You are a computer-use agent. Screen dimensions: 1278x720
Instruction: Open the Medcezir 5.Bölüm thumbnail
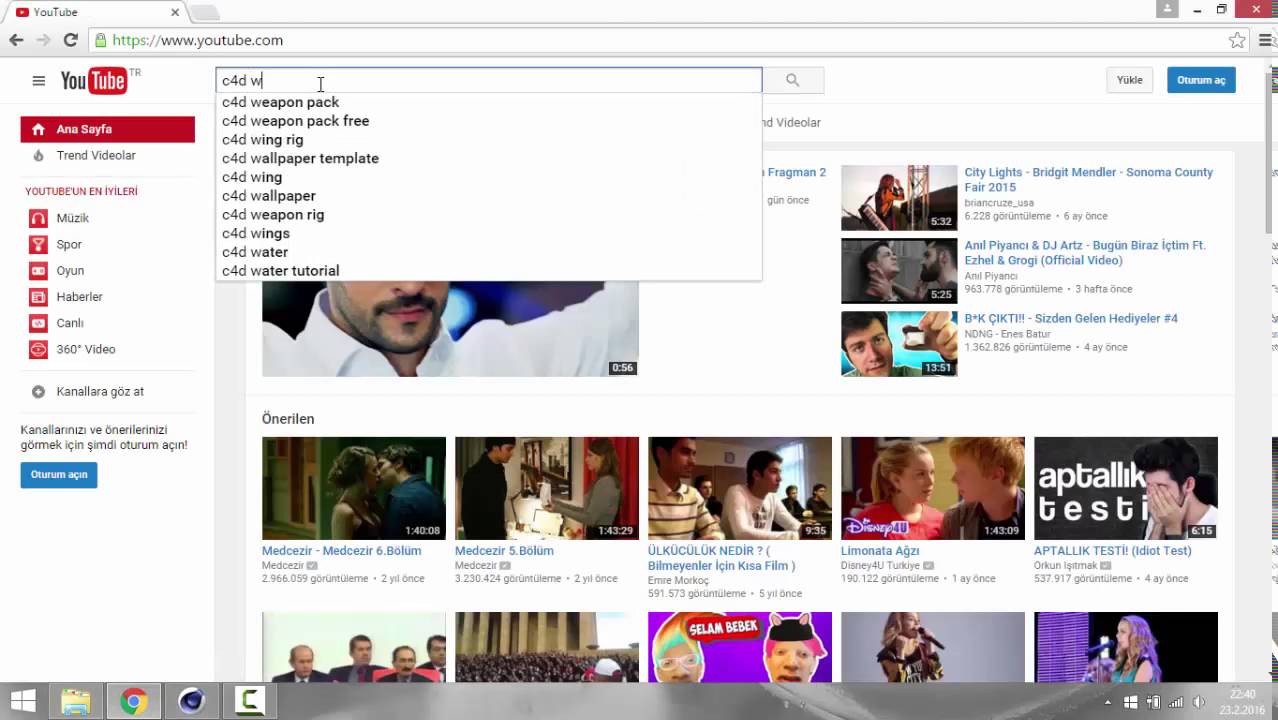point(546,488)
